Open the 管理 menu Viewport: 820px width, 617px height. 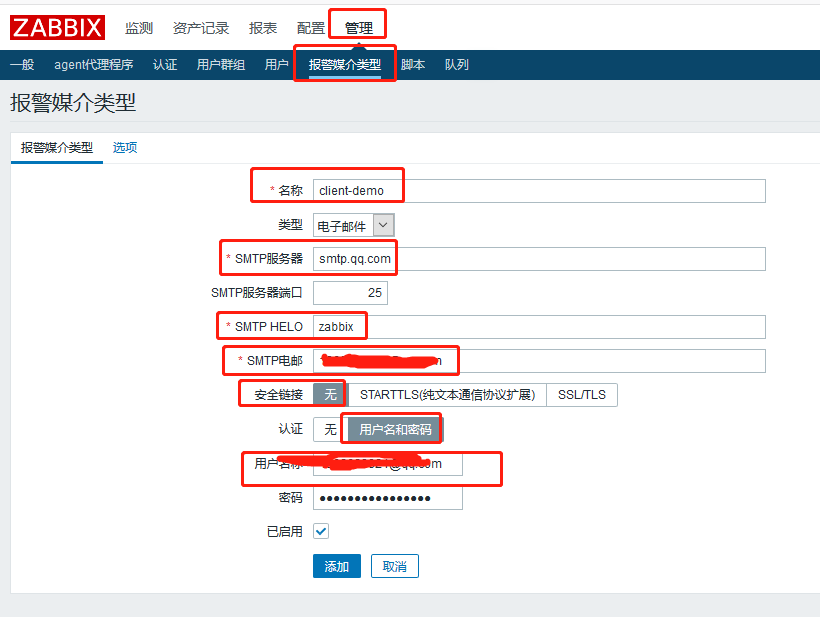[x=359, y=28]
